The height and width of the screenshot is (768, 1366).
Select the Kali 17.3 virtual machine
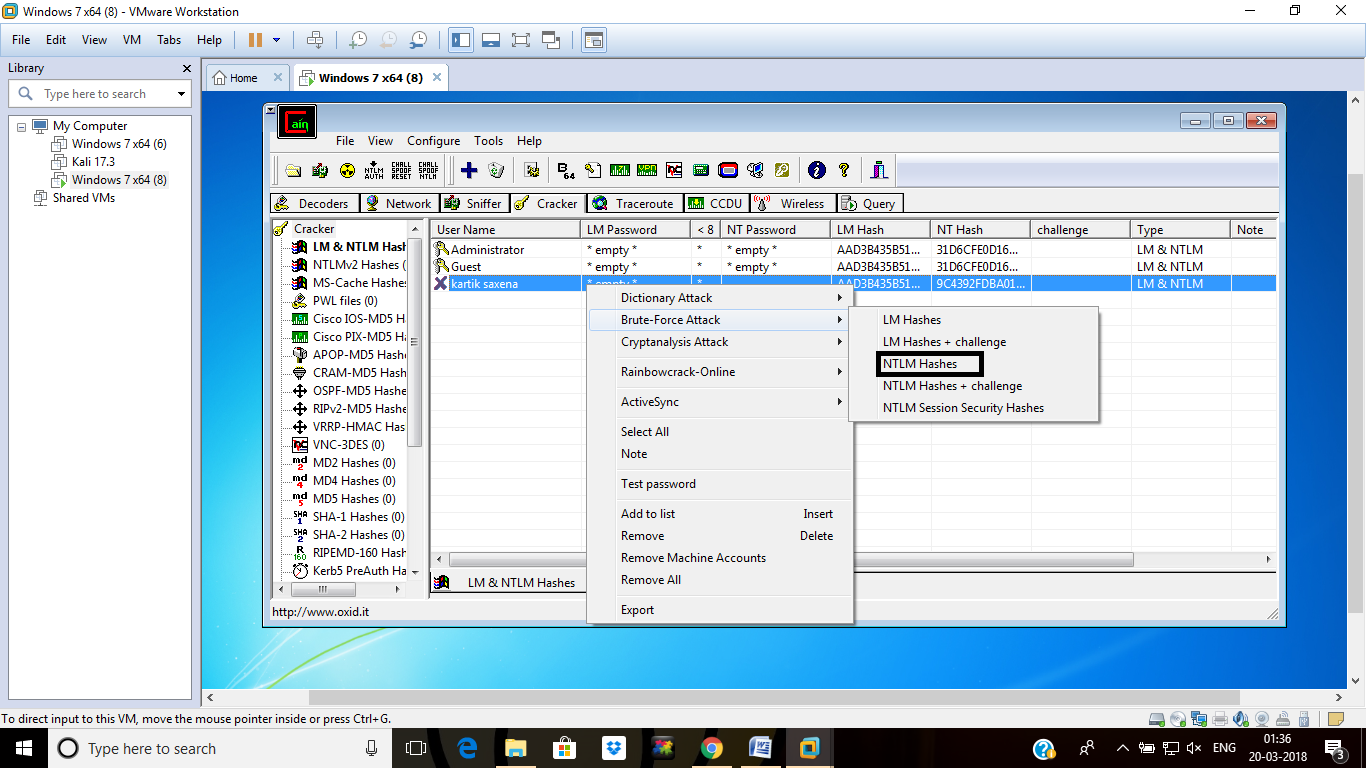coord(93,162)
